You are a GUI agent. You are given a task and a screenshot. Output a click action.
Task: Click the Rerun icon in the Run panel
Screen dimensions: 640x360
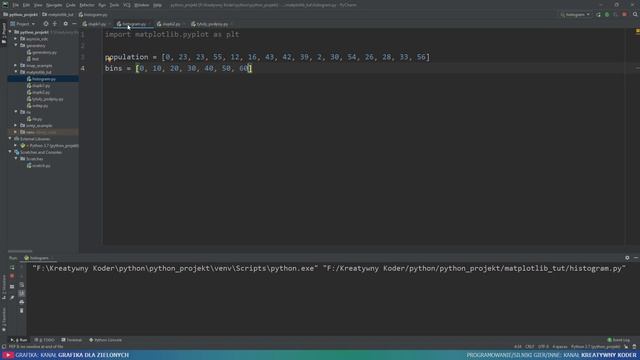(x=12, y=268)
